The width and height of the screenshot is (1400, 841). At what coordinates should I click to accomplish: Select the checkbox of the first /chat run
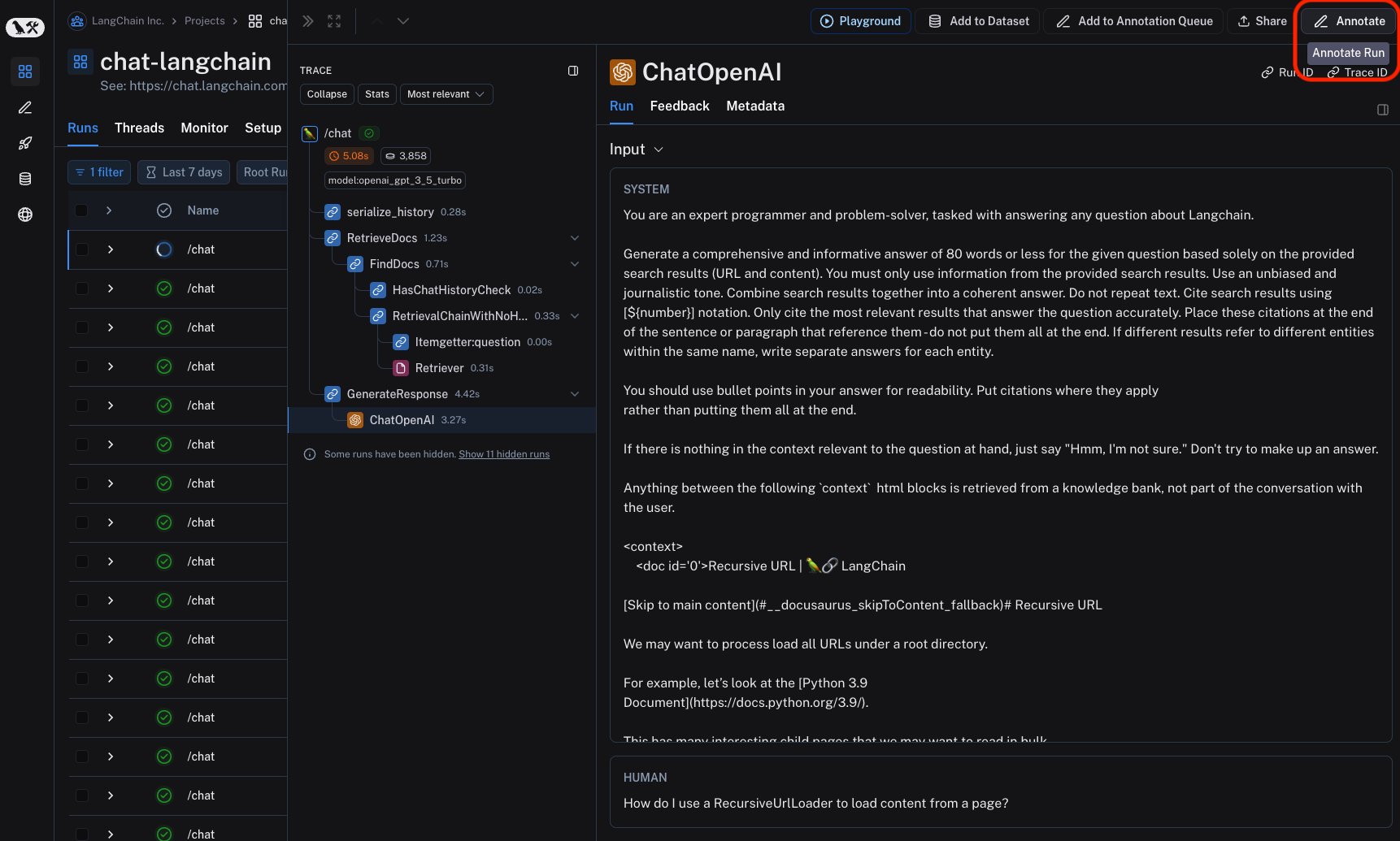(82, 249)
